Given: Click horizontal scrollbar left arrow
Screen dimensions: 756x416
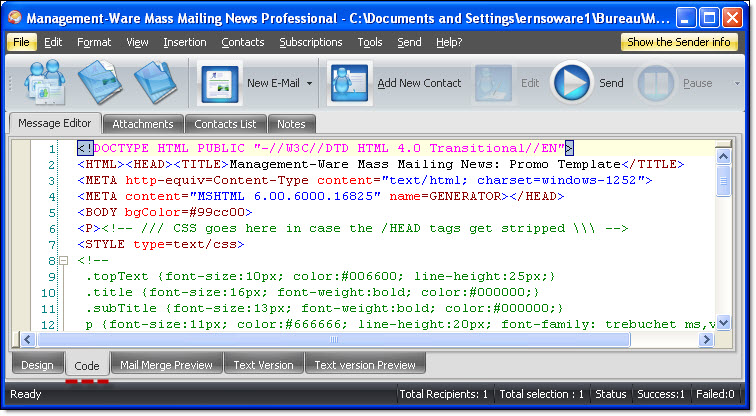Looking at the screenshot, I should (x=27, y=340).
